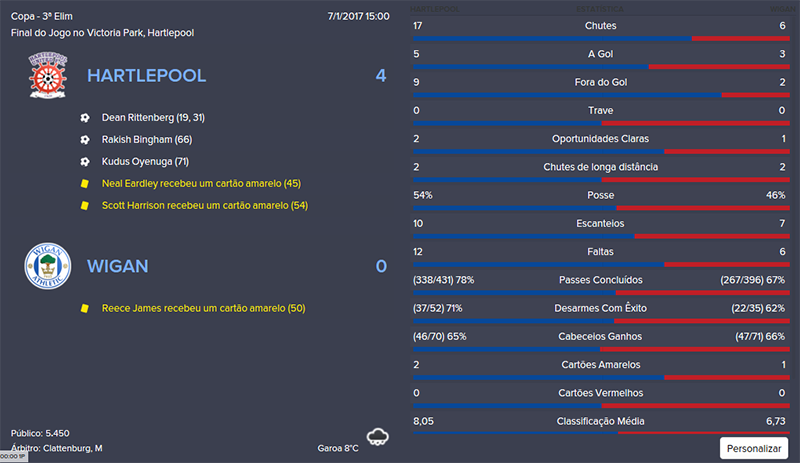Click yellow card icon for Scott Harrison
800x463 pixels.
[x=85, y=205]
